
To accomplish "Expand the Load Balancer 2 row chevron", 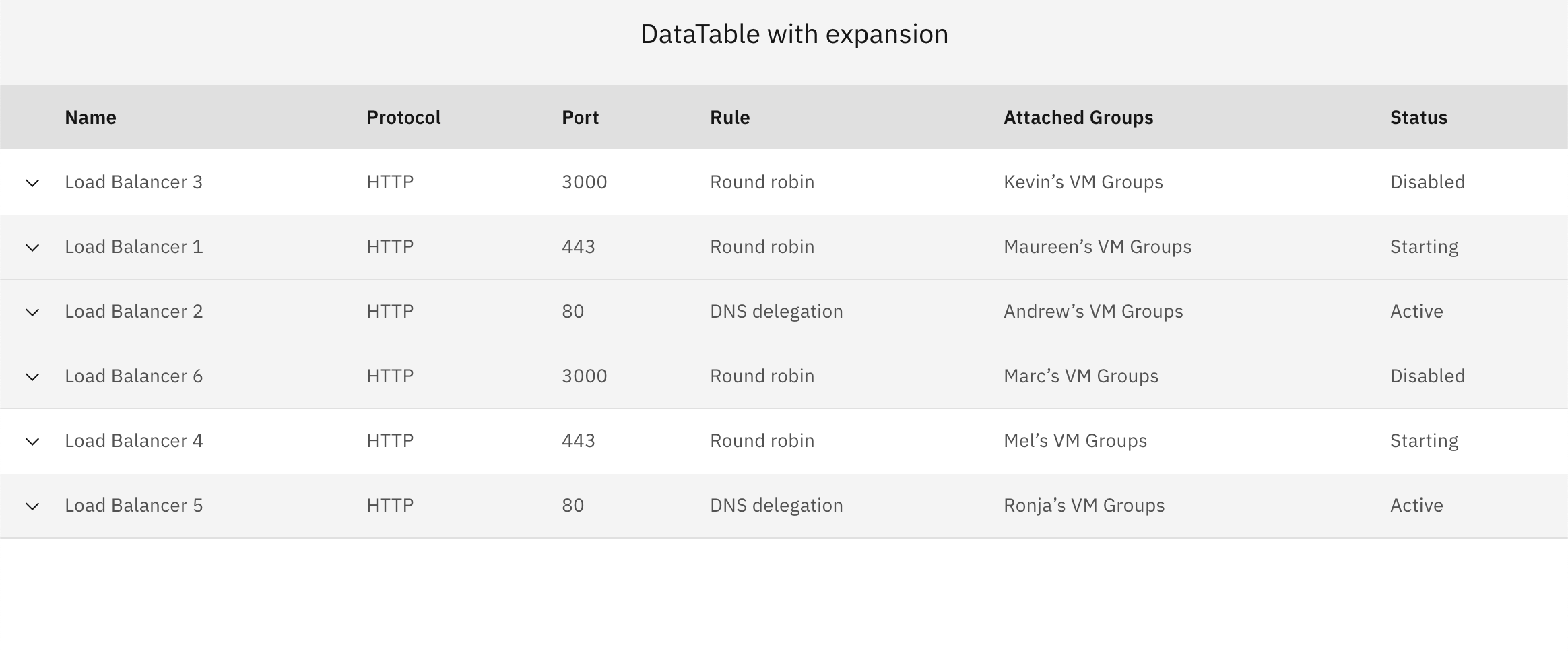I will click(x=32, y=312).
